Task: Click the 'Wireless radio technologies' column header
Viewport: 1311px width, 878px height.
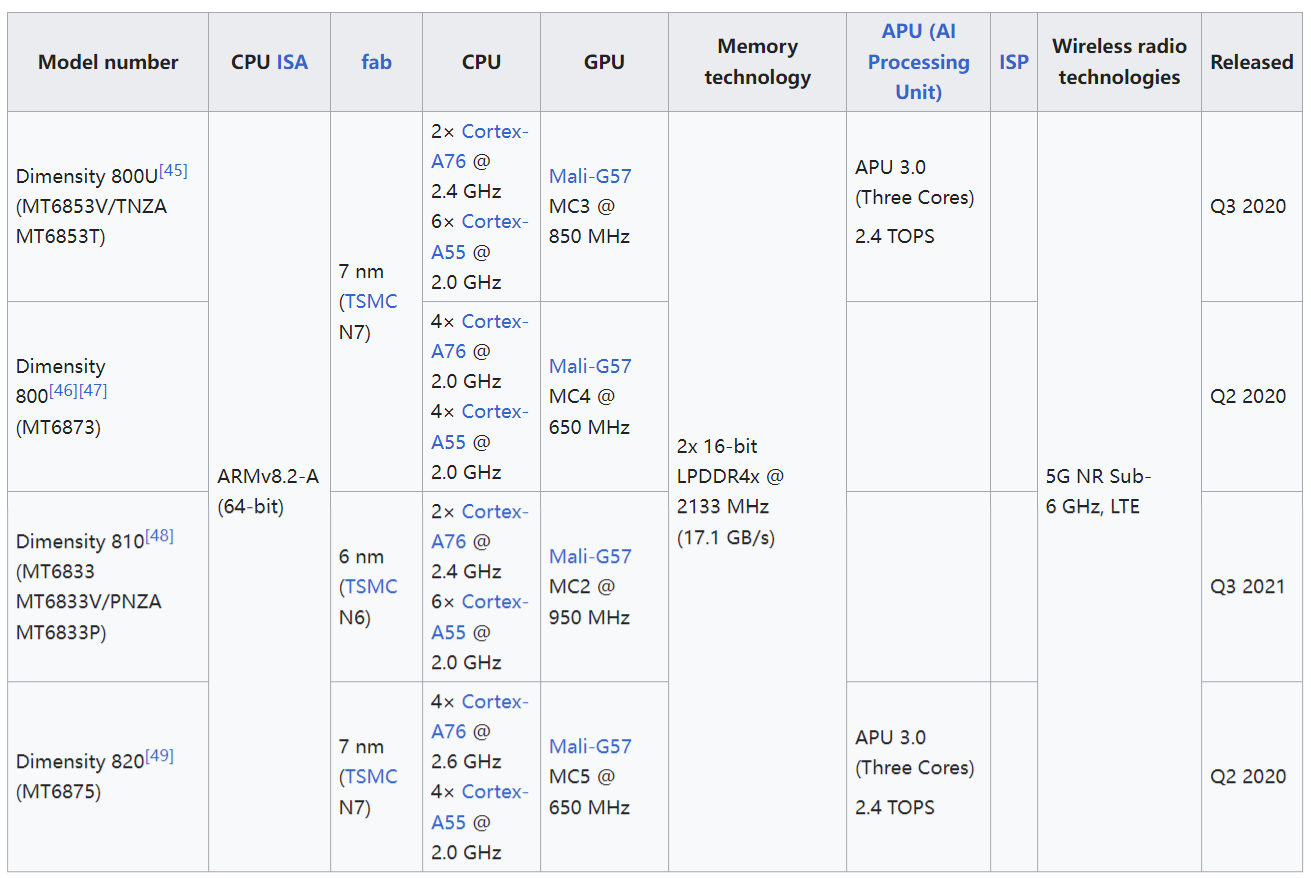Action: click(1119, 62)
